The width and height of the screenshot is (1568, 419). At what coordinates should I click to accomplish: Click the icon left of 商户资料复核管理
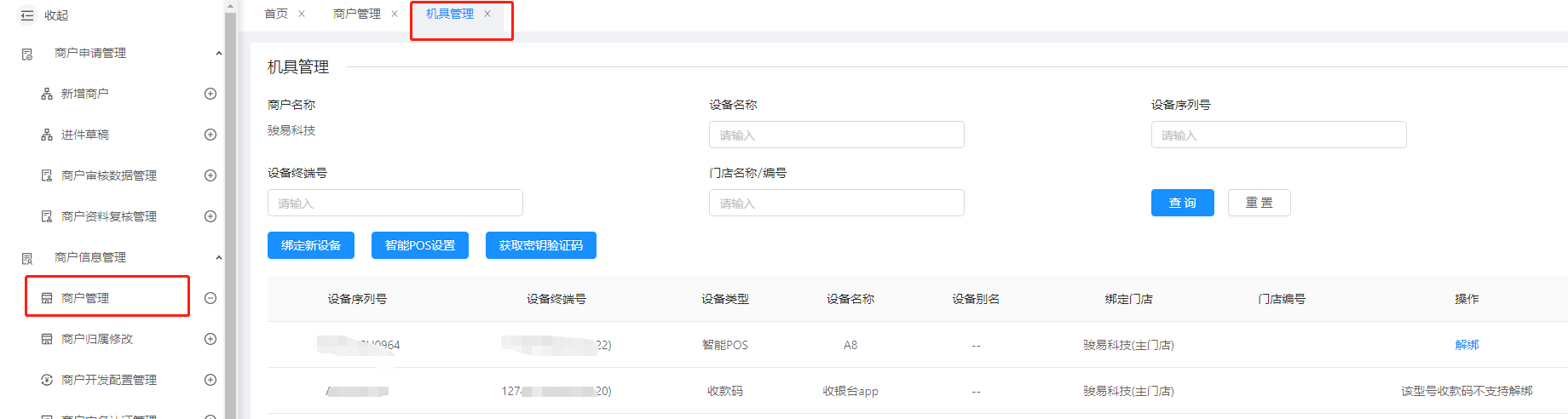(x=47, y=216)
